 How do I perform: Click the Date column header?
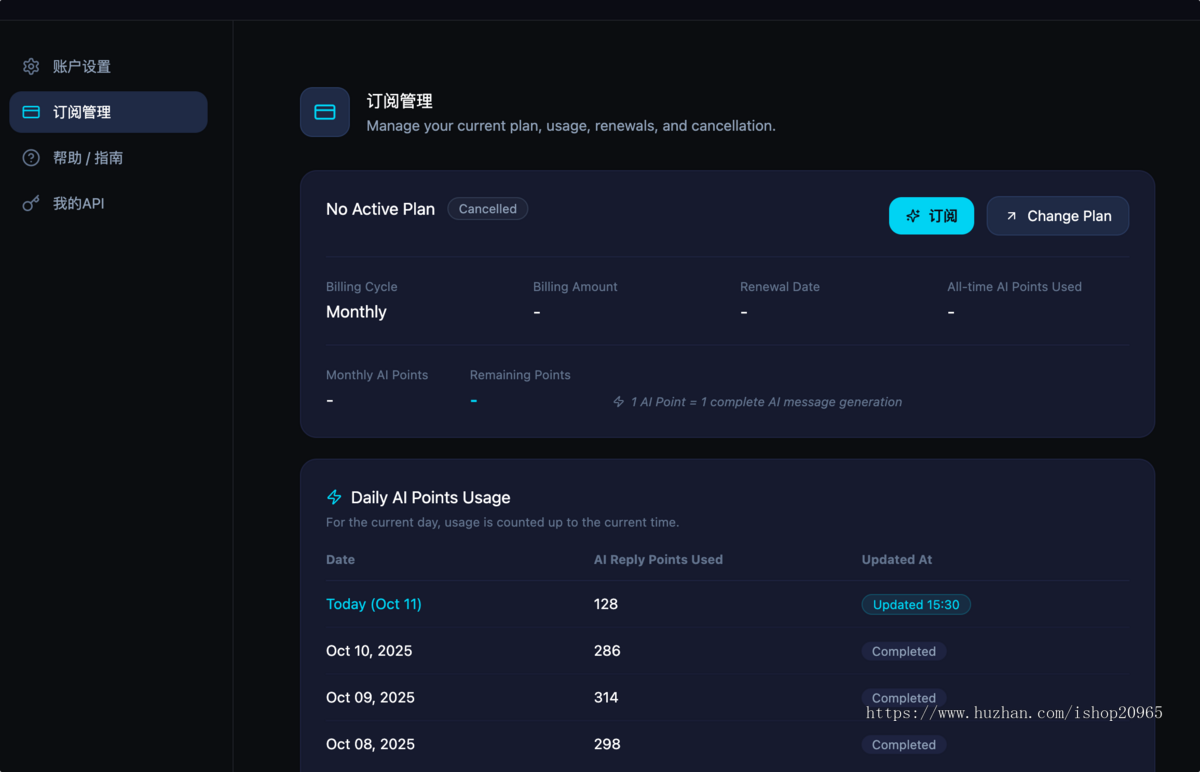point(340,560)
